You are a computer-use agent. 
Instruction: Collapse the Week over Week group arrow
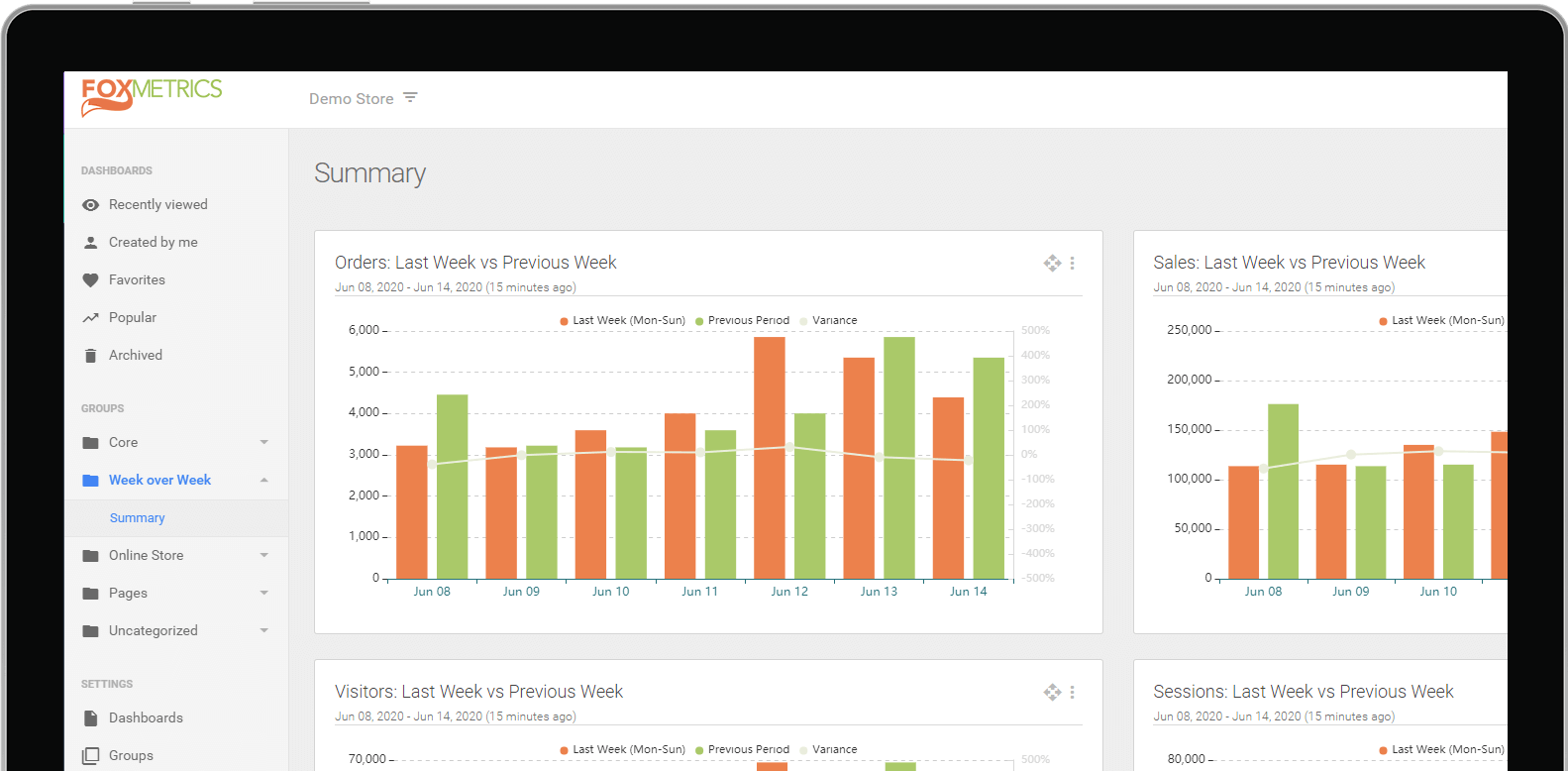point(264,481)
